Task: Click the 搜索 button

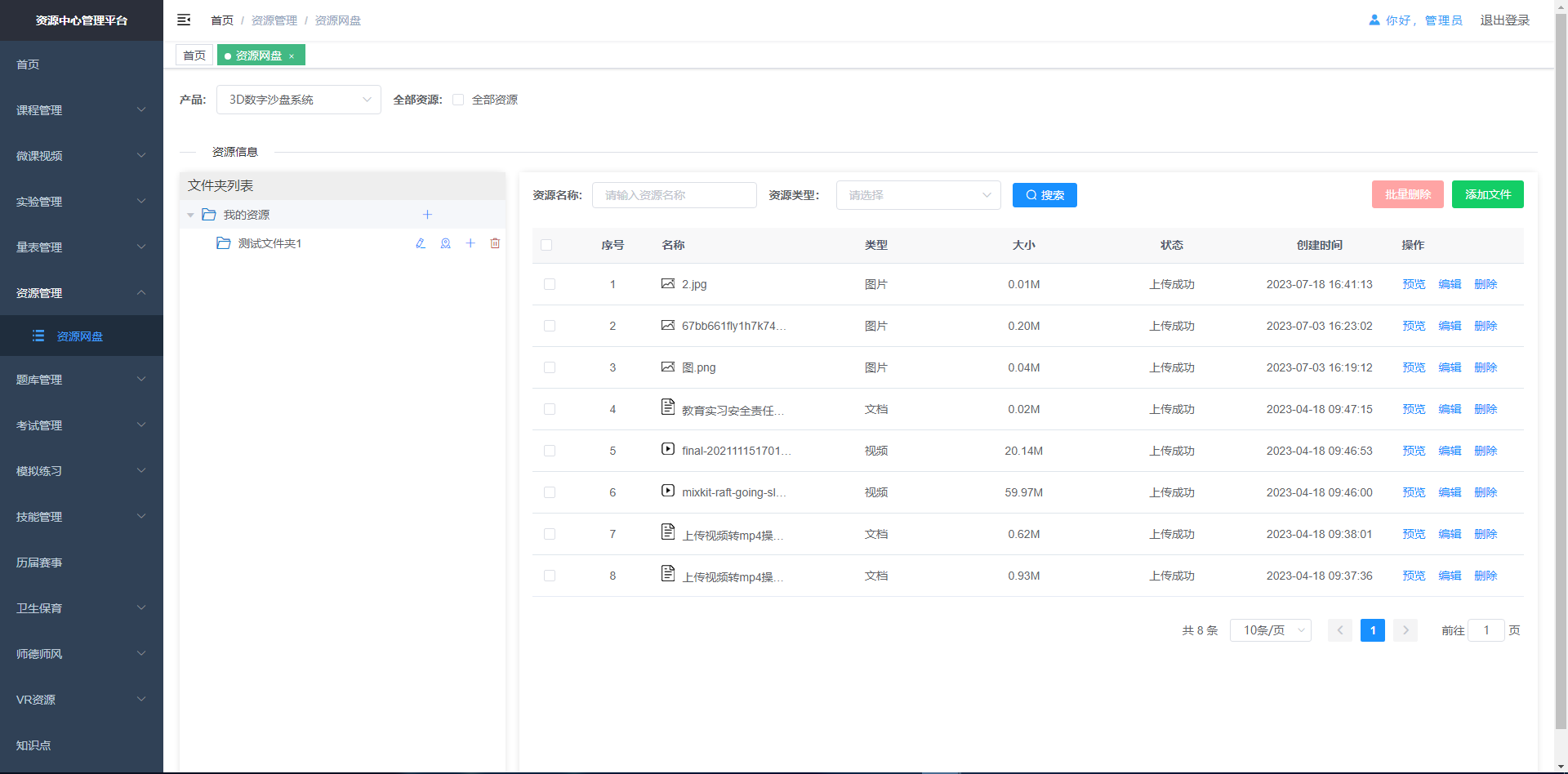Action: (1045, 195)
